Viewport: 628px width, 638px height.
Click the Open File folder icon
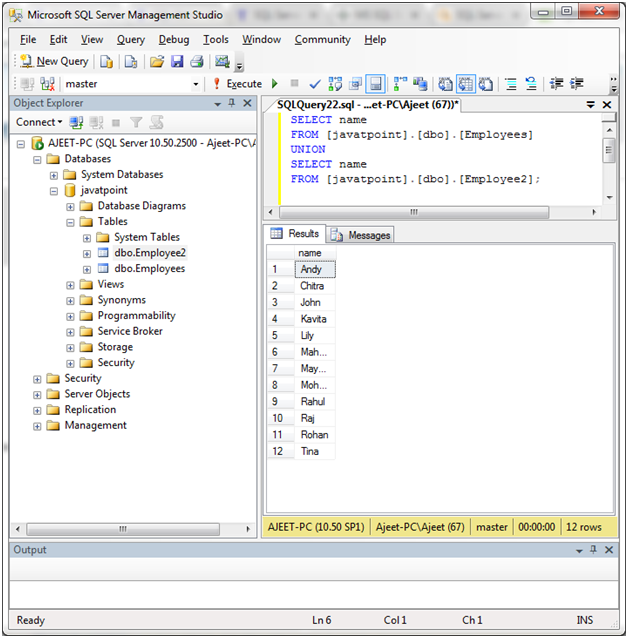click(x=157, y=61)
